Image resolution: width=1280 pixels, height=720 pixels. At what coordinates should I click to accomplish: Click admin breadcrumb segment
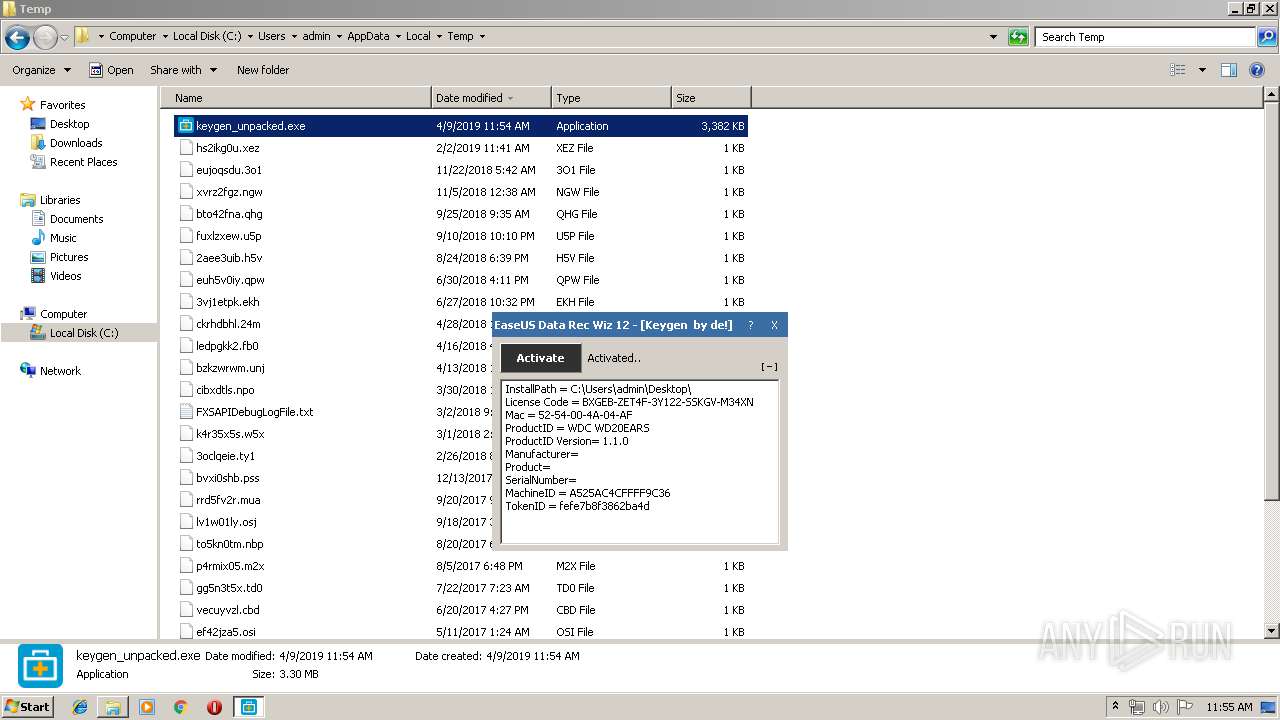(316, 36)
